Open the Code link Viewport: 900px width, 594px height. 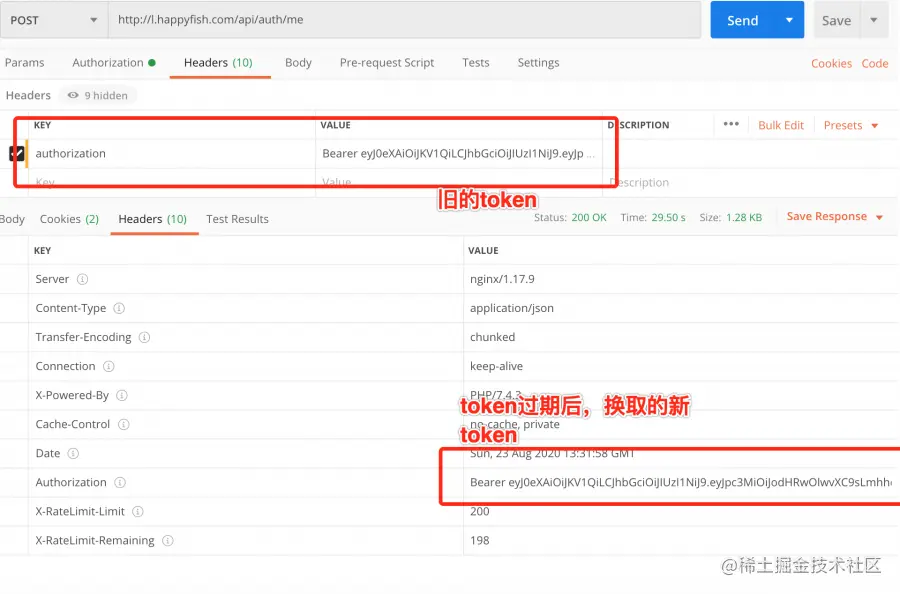[x=875, y=64]
